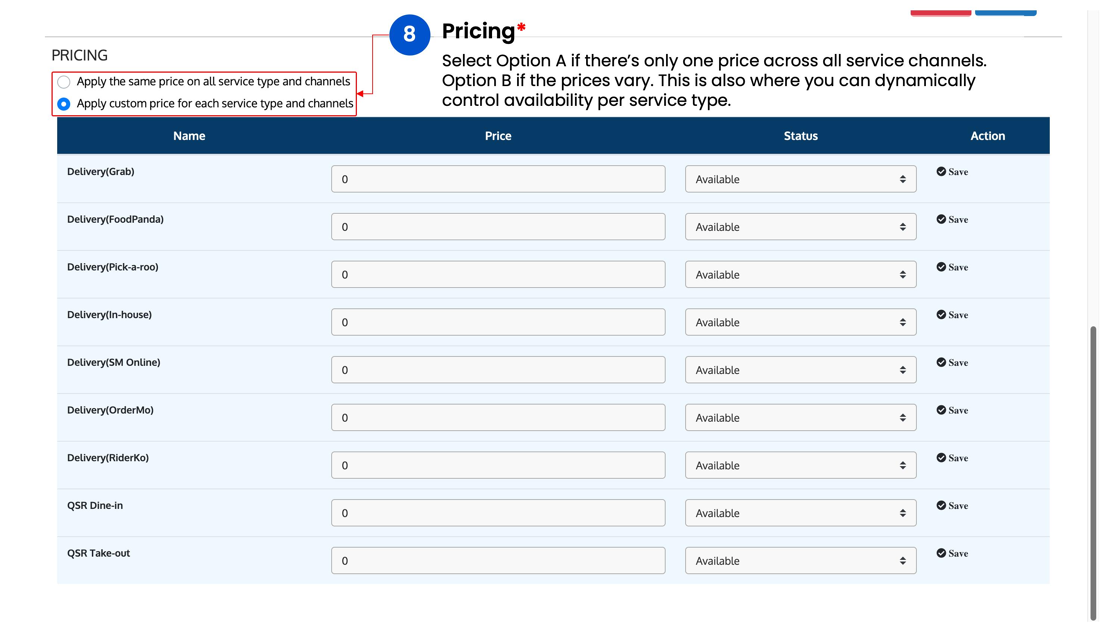Screen dimensions: 1120x632
Task: Click the Save checkmark icon for Delivery(Grab)
Action: 941,171
